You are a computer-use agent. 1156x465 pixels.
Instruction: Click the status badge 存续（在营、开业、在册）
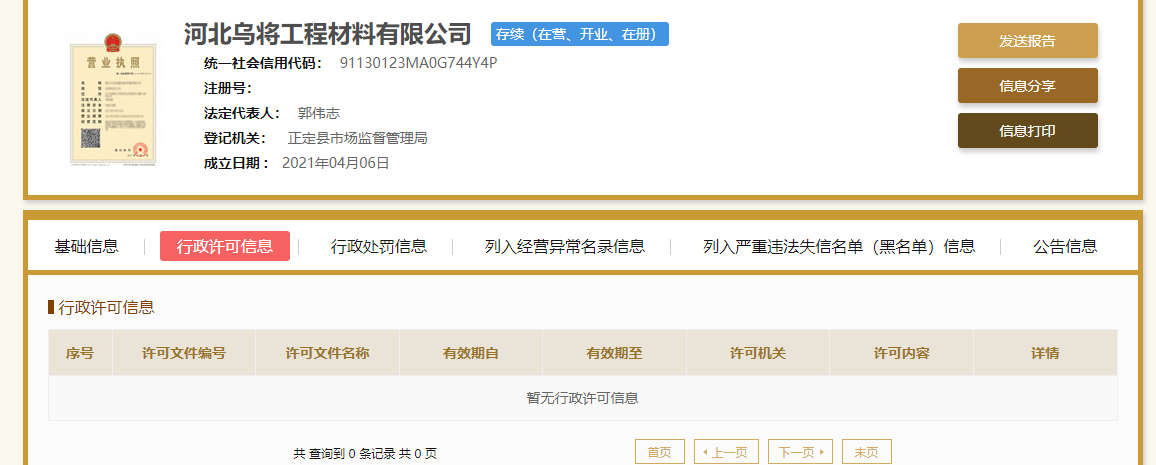[x=579, y=35]
